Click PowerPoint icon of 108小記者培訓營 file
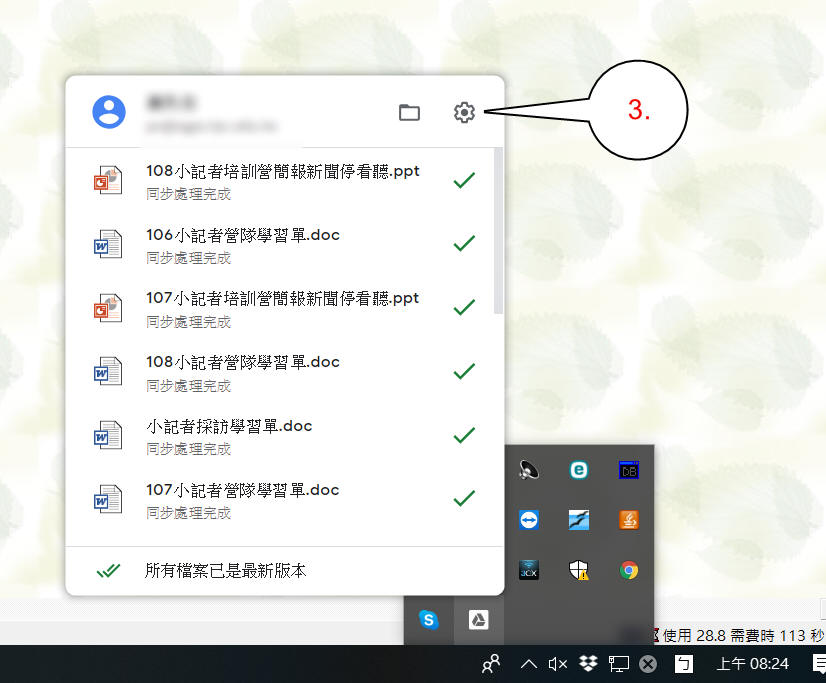Image resolution: width=826 pixels, height=683 pixels. (x=108, y=180)
